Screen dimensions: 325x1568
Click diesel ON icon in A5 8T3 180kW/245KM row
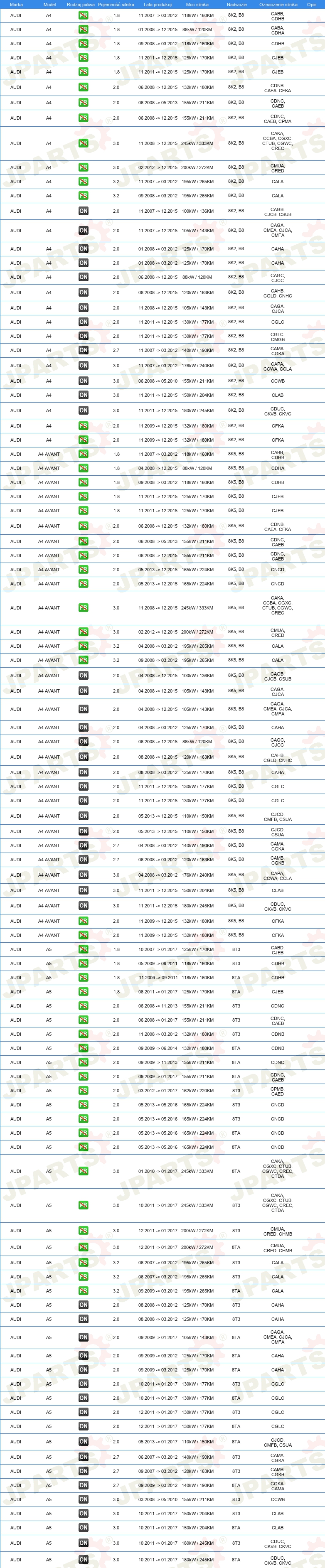84,1543
